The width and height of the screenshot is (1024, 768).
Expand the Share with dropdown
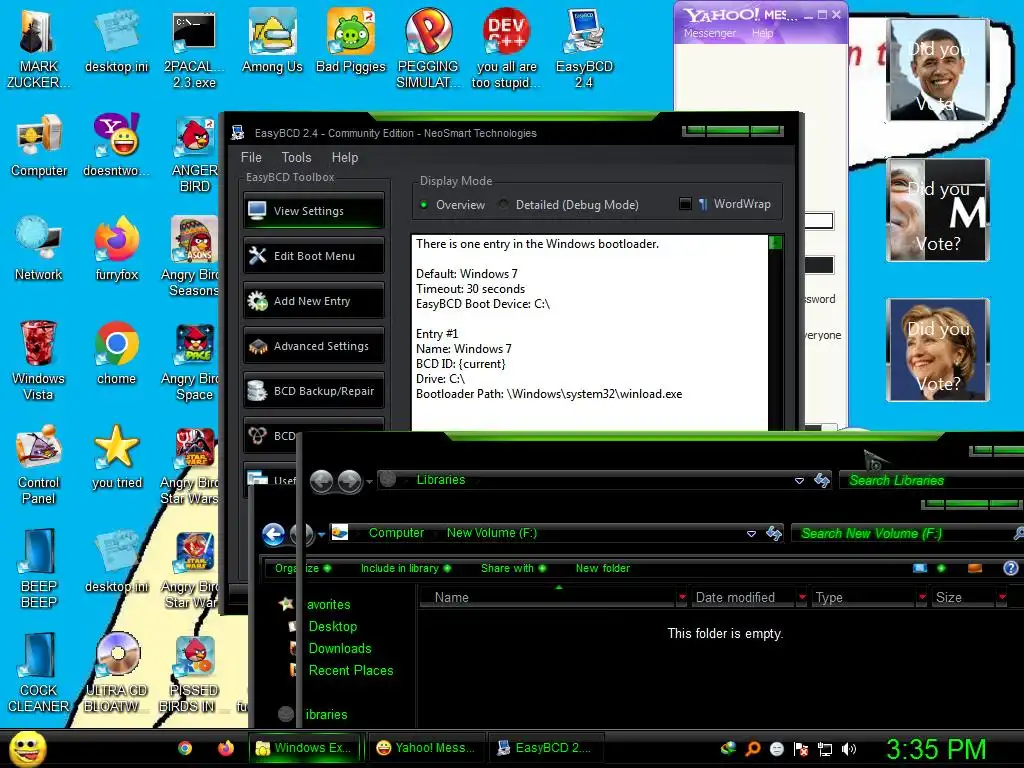pyautogui.click(x=513, y=568)
